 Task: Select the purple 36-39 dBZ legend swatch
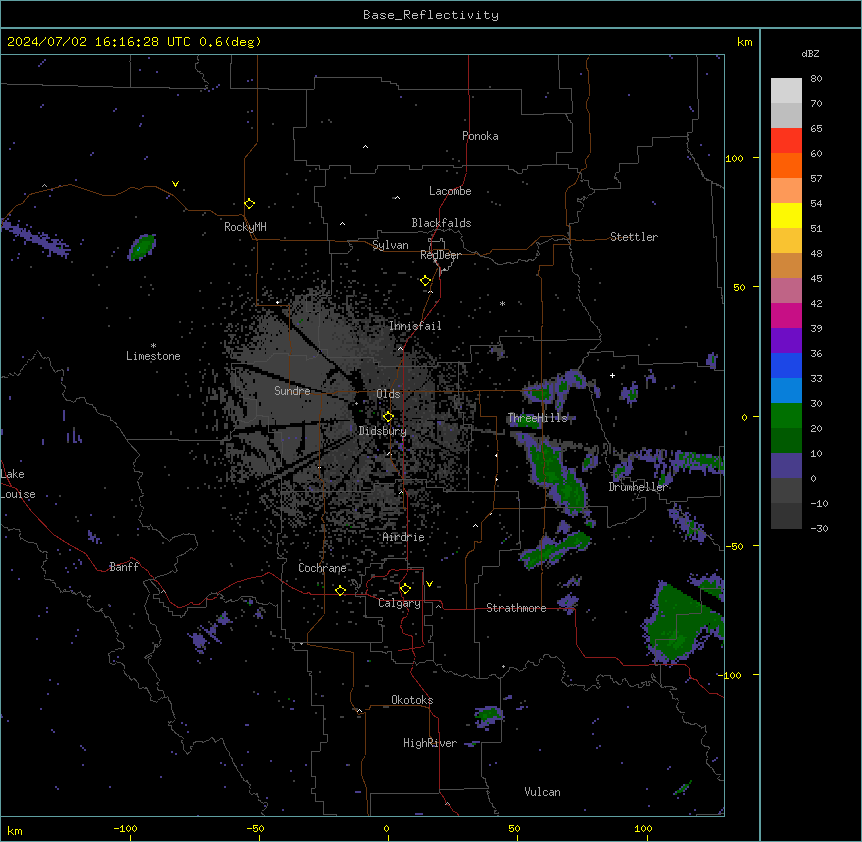click(x=786, y=340)
